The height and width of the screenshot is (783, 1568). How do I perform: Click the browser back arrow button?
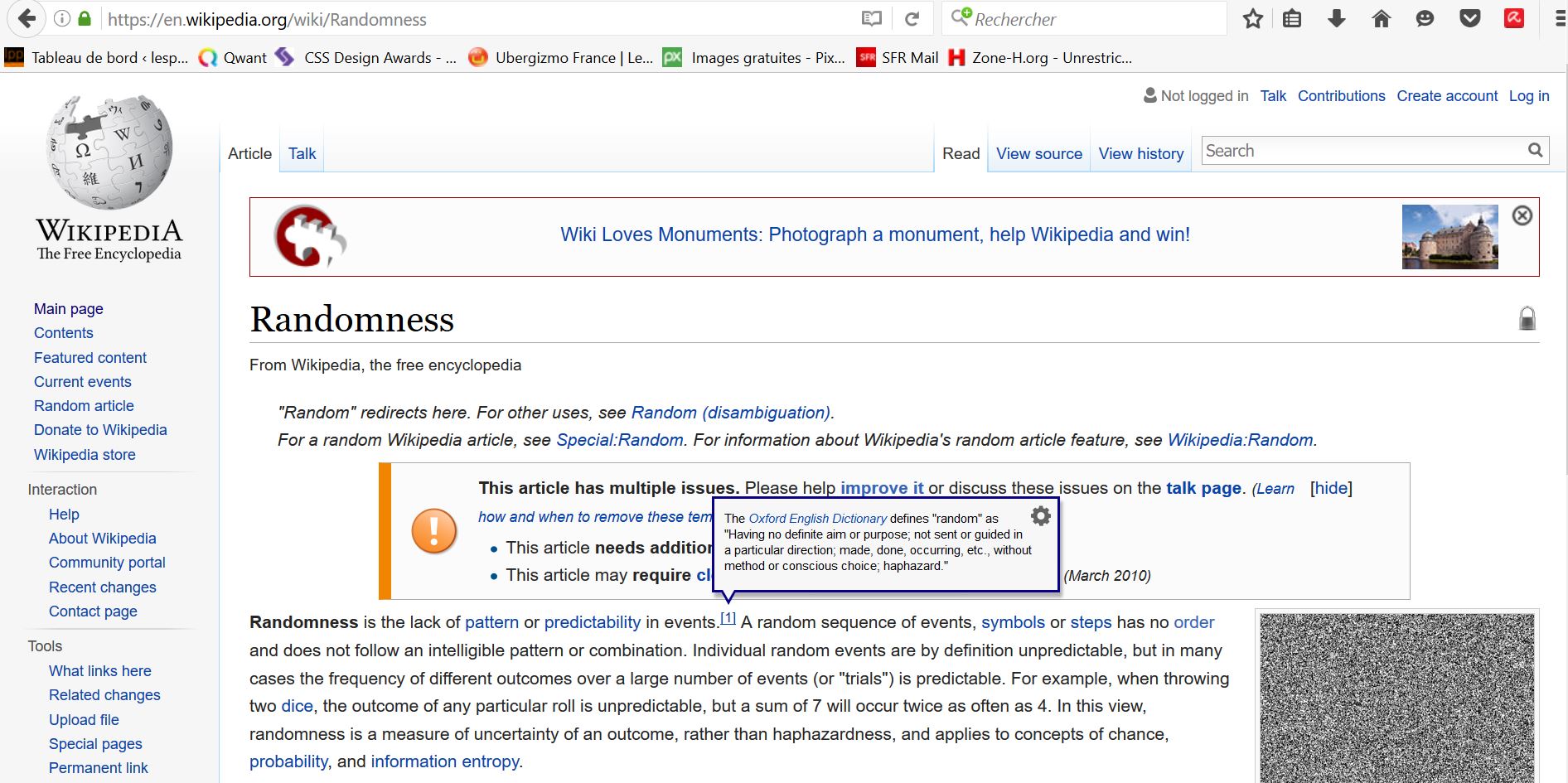pos(27,18)
